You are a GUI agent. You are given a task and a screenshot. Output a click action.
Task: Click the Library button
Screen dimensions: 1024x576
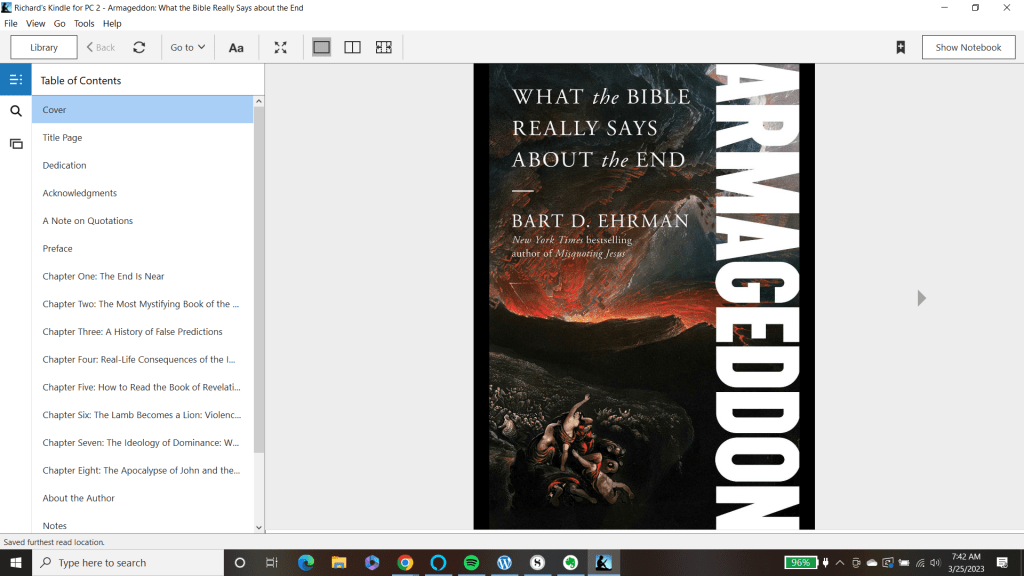click(x=44, y=47)
